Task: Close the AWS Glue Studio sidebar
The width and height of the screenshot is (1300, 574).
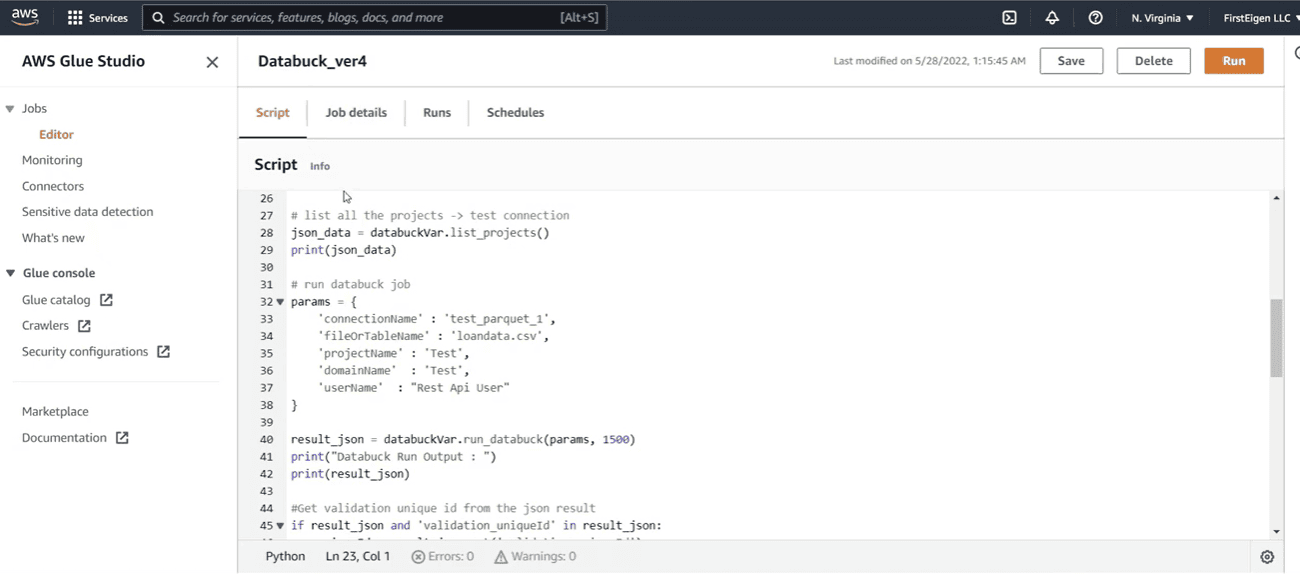Action: (212, 62)
